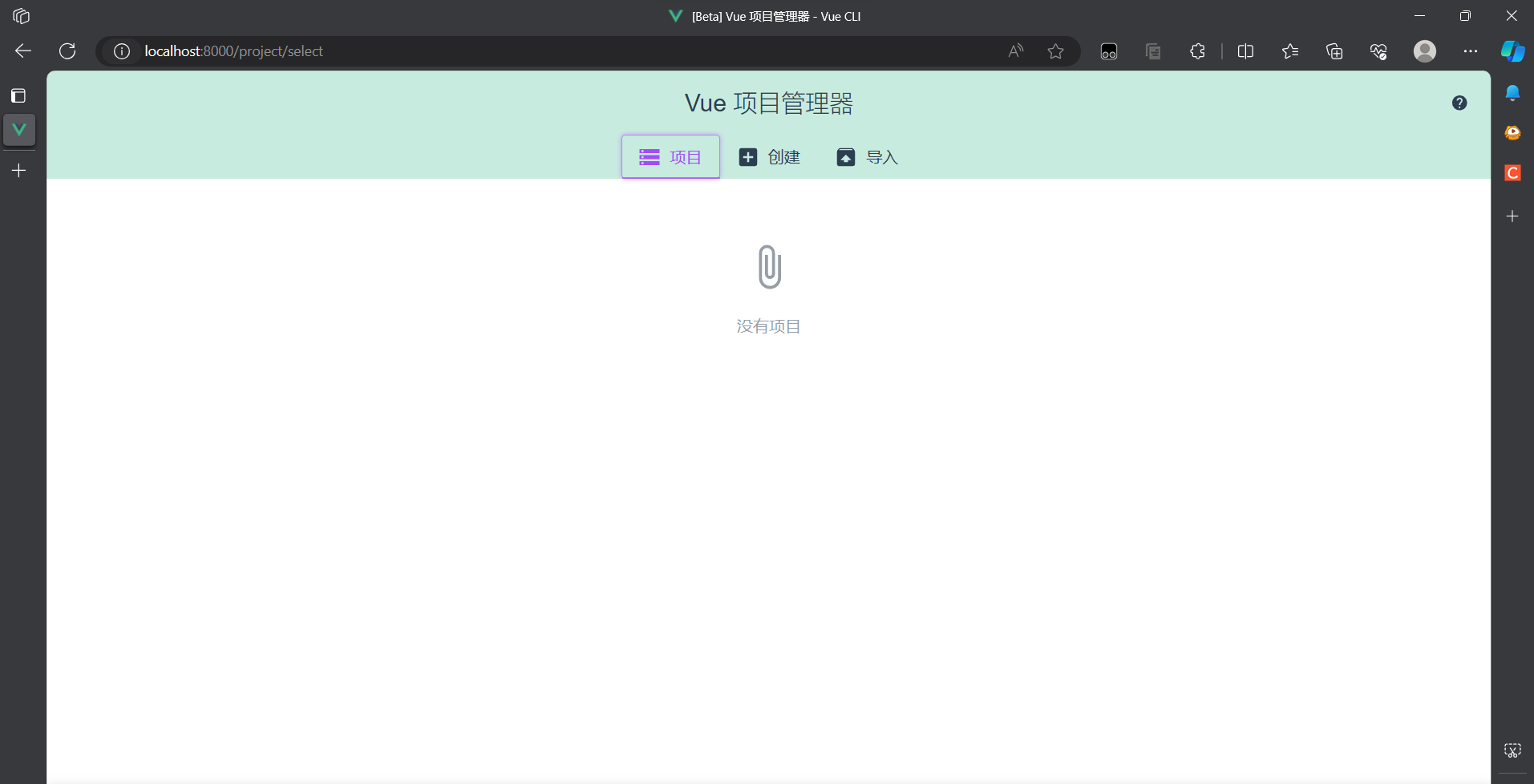Open the read aloud icon
The height and width of the screenshot is (784, 1534).
click(x=1016, y=51)
